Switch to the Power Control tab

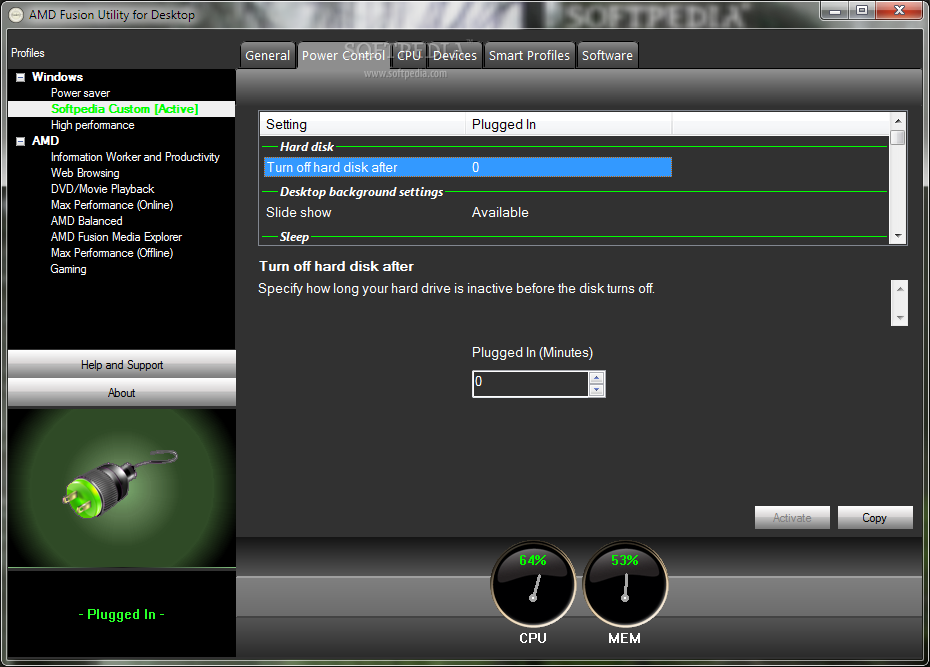coord(343,56)
